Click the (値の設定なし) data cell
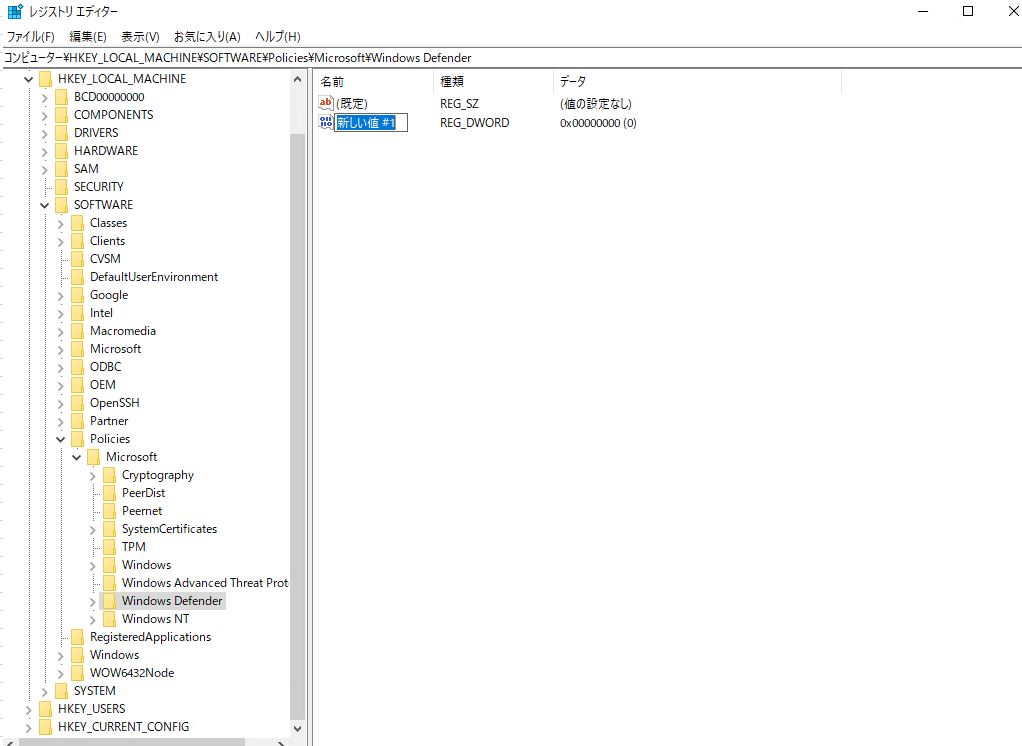The height and width of the screenshot is (746, 1022). point(596,104)
